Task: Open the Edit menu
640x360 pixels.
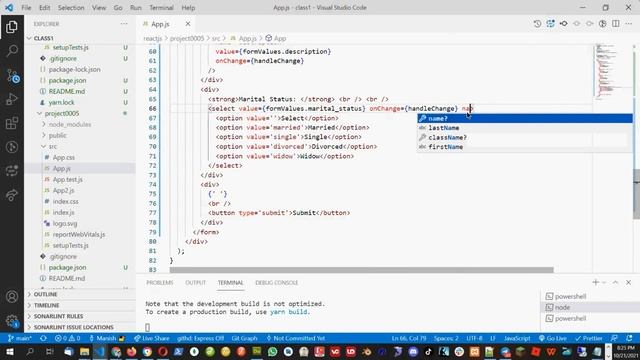Action: (x=45, y=8)
